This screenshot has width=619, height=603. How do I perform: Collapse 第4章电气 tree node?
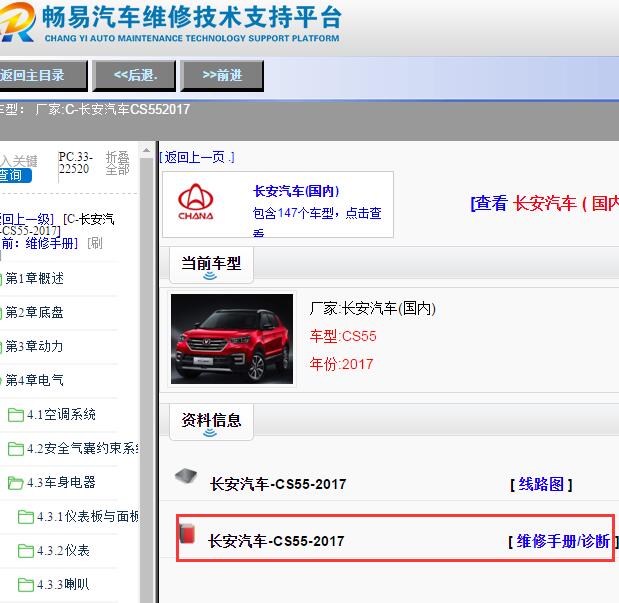pos(34,381)
